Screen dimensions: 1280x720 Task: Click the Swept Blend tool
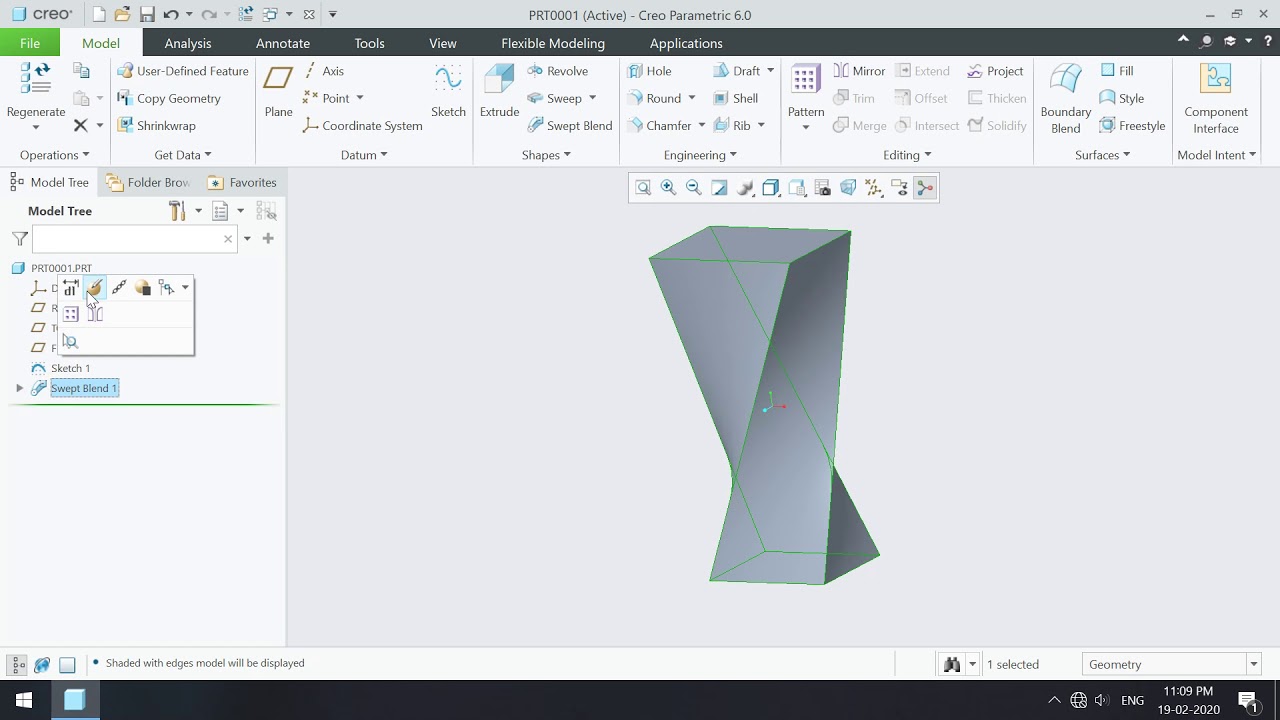[569, 125]
